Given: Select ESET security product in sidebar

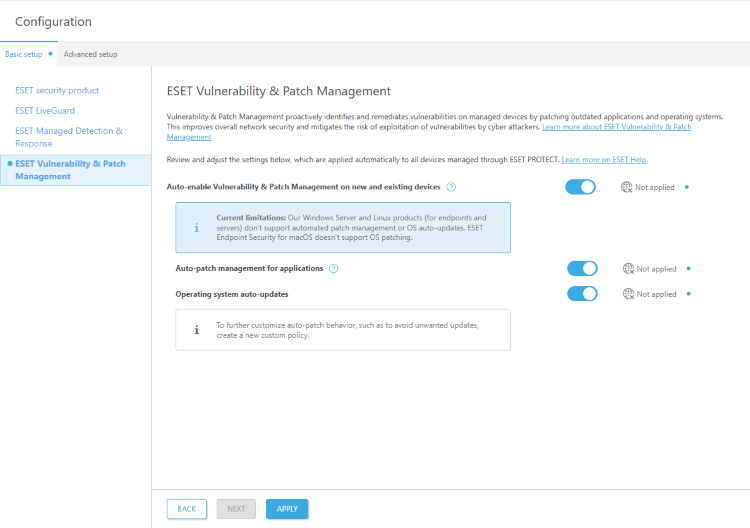Looking at the screenshot, I should point(57,90).
